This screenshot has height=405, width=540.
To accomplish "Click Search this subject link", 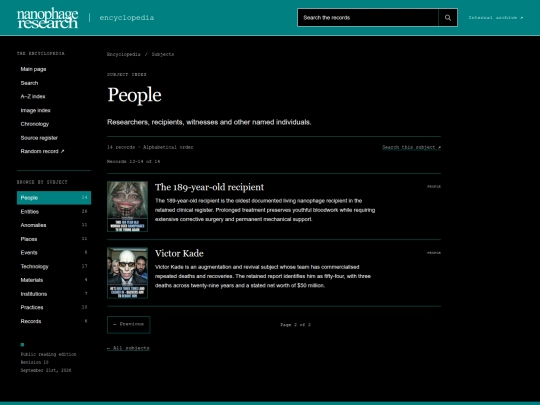I will 412,147.
